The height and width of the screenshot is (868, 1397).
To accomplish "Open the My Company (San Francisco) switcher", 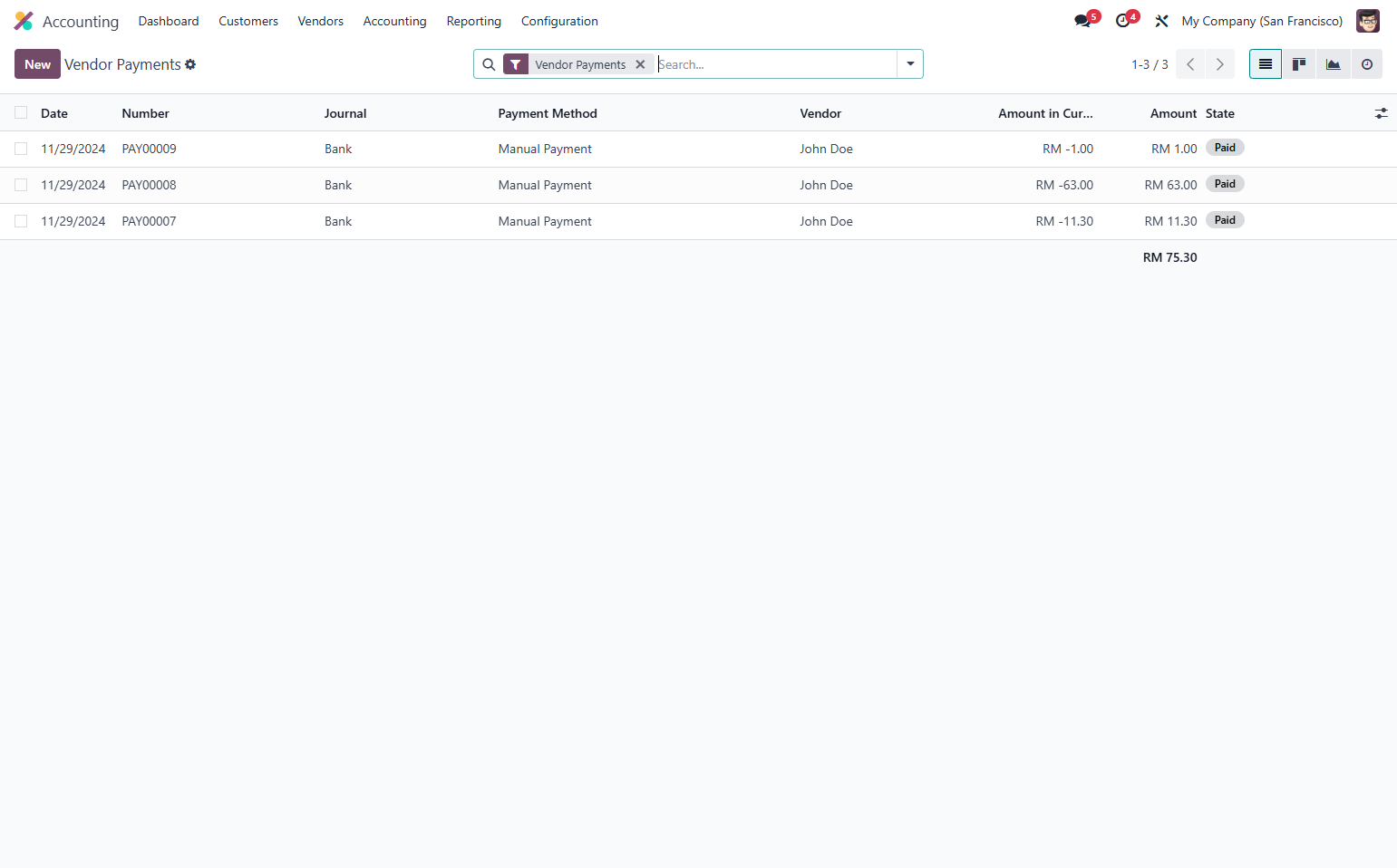I will click(x=1262, y=21).
